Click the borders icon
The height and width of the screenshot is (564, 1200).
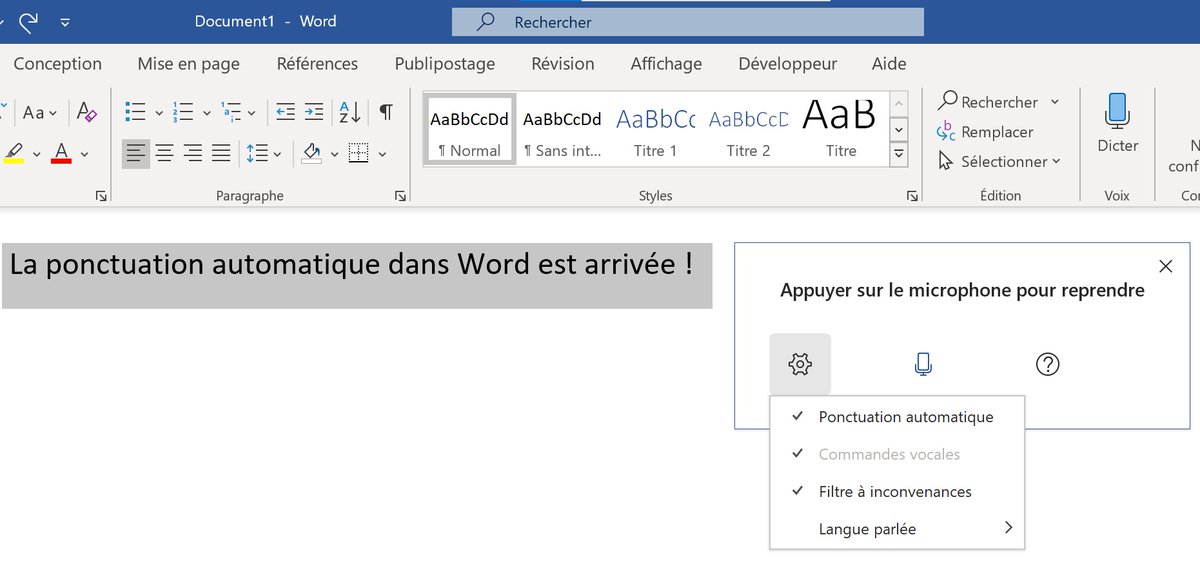(358, 153)
